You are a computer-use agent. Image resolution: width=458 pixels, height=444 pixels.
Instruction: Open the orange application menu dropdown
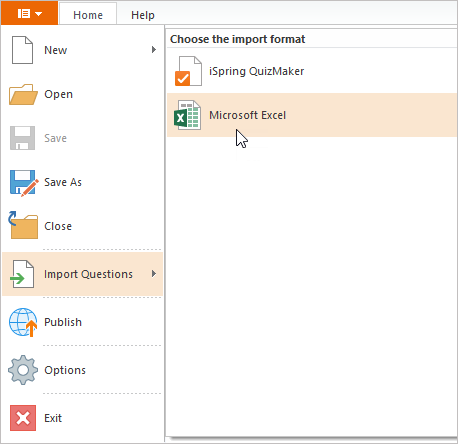29,13
